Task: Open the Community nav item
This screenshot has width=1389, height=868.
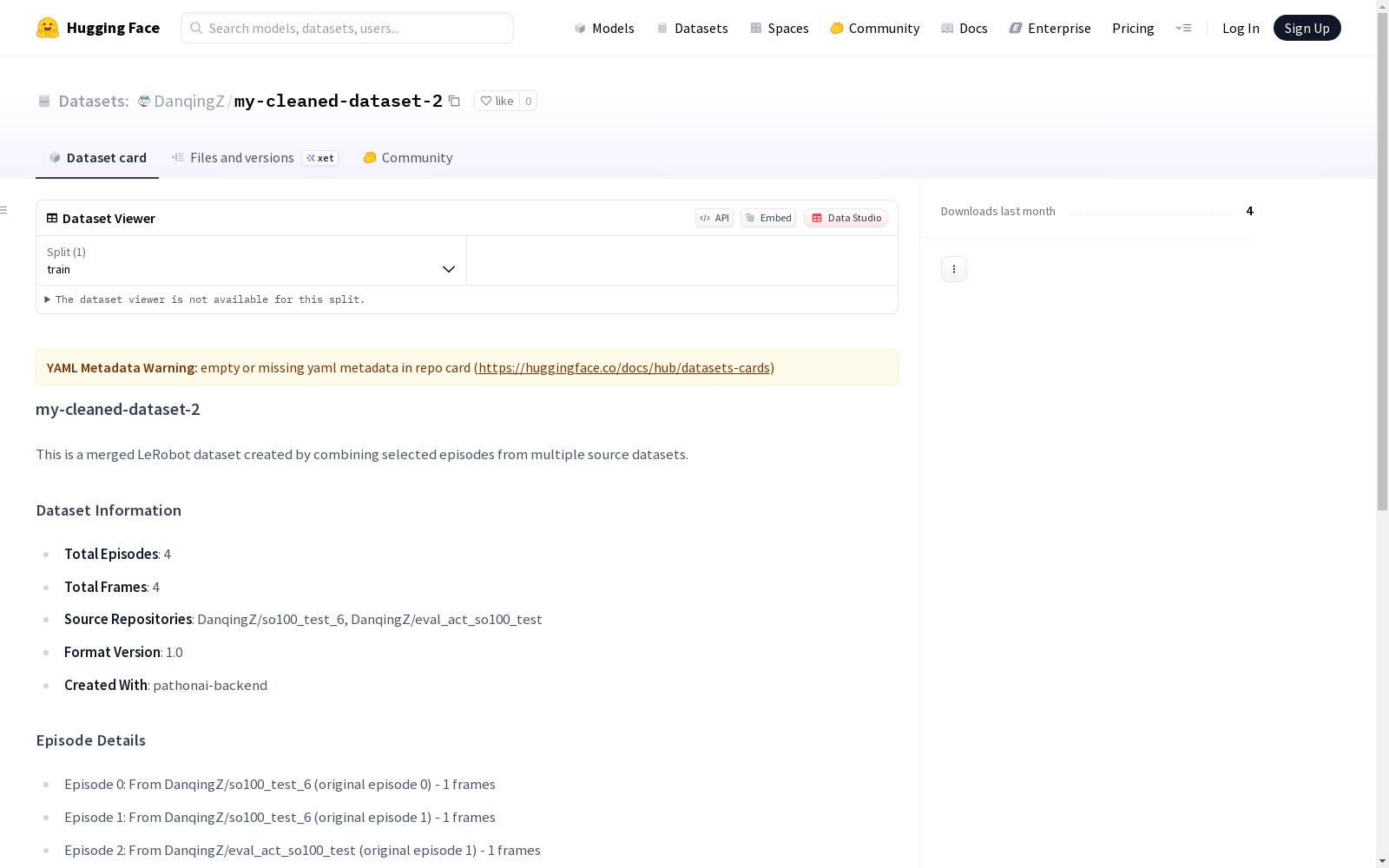Action: (x=875, y=28)
